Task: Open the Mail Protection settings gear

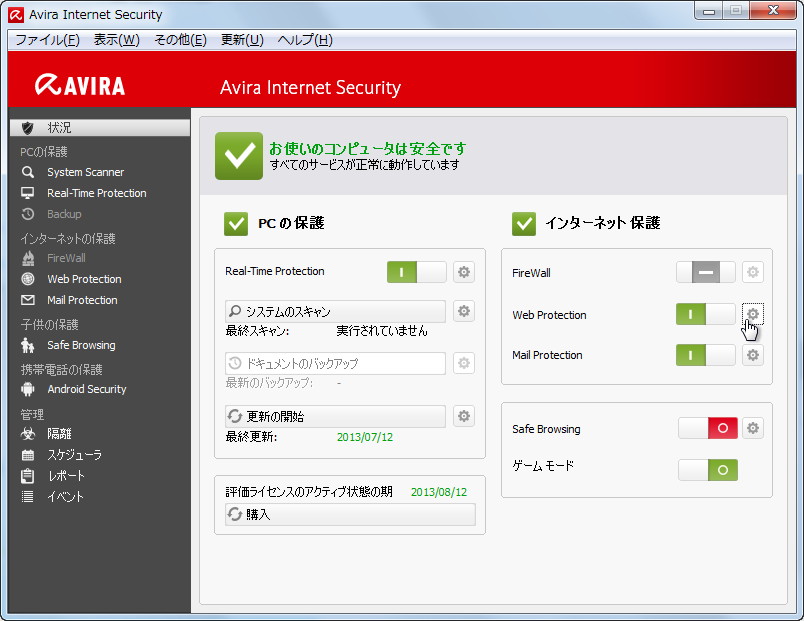Action: coord(752,355)
